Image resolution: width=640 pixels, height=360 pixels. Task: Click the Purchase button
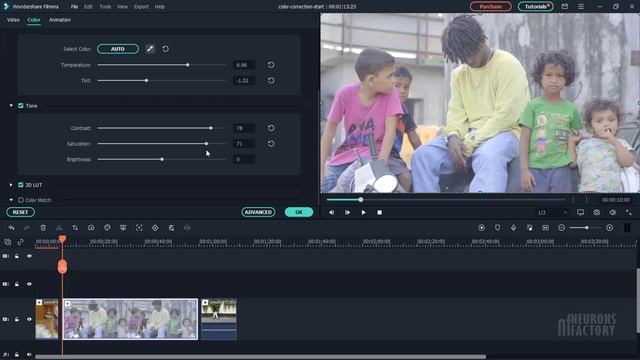tap(491, 7)
